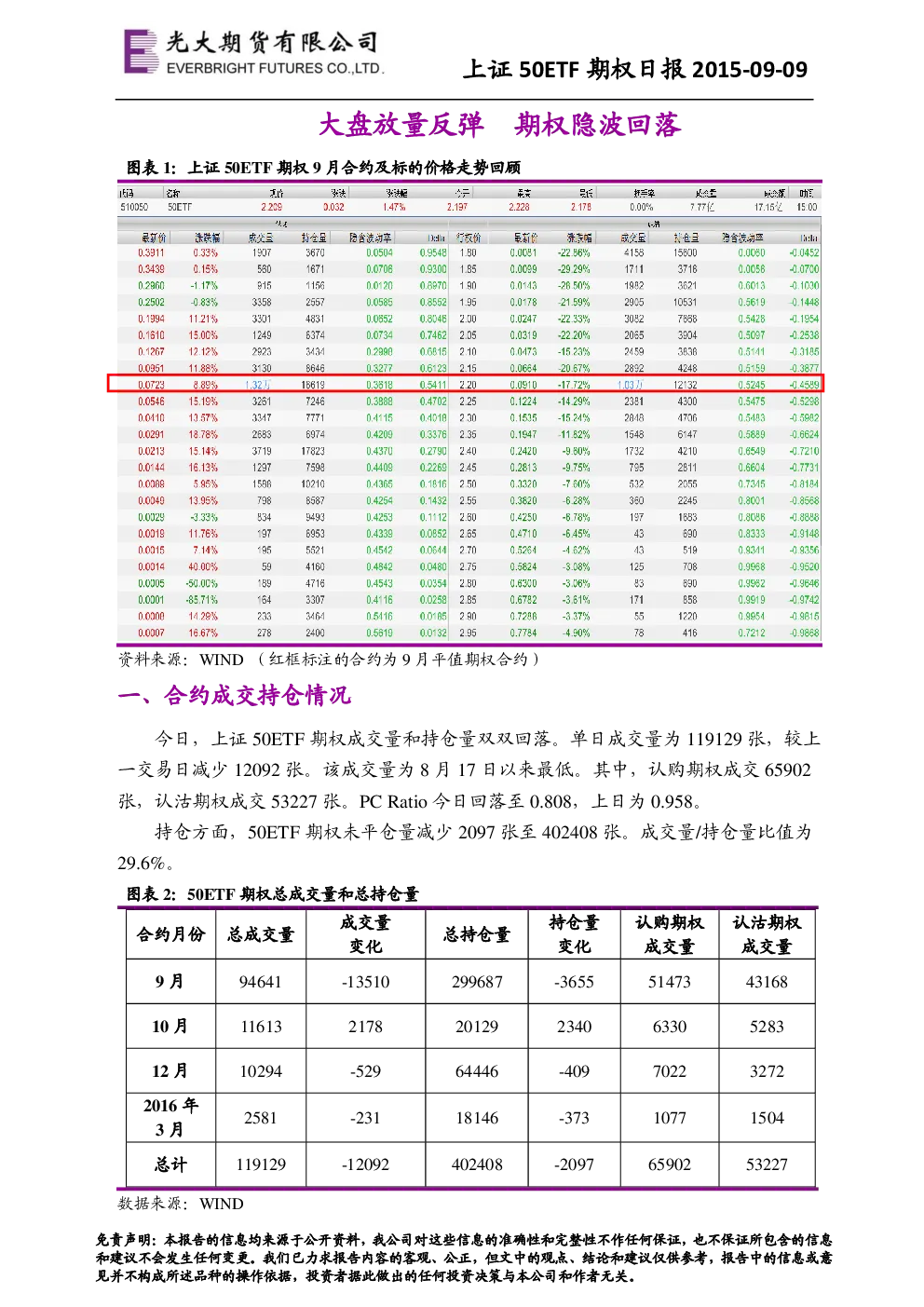Click the 1.32万 call volume cell
Viewport: 924px width, 1307px height.
coord(259,385)
